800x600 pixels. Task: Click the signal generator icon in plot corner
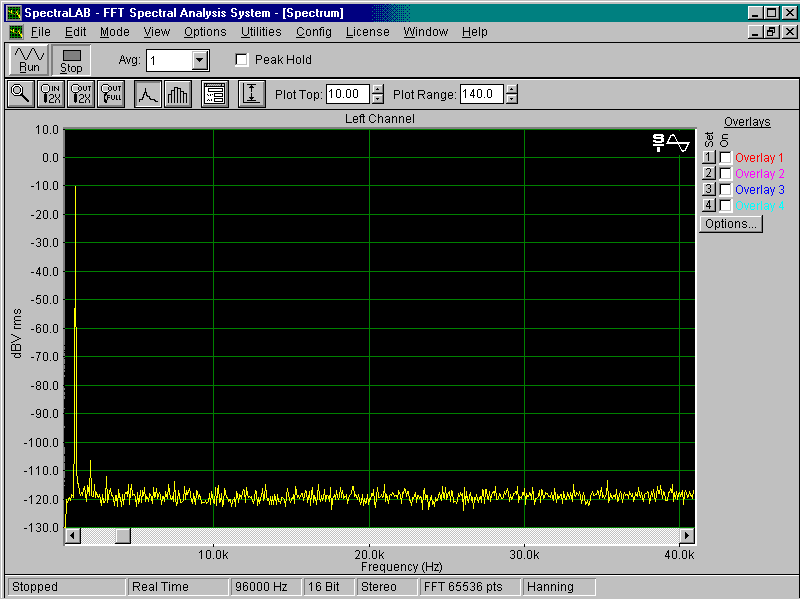click(x=671, y=142)
